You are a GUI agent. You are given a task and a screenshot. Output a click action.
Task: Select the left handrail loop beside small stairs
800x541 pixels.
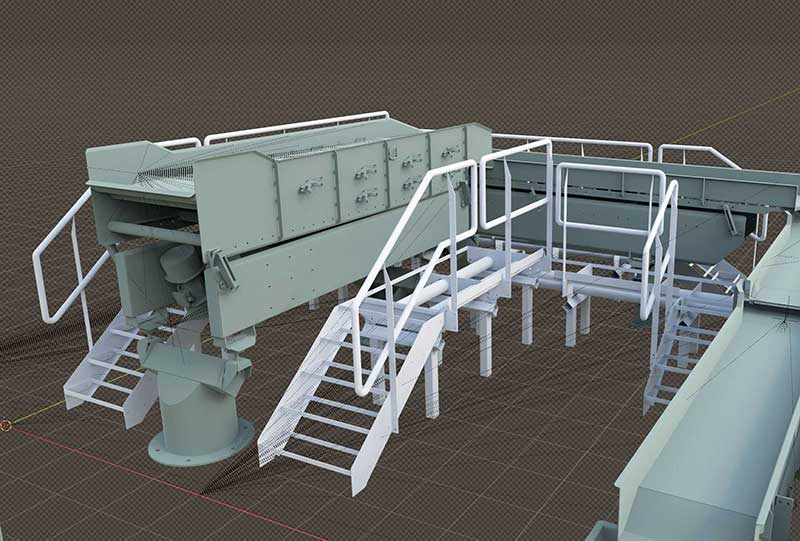[70, 261]
